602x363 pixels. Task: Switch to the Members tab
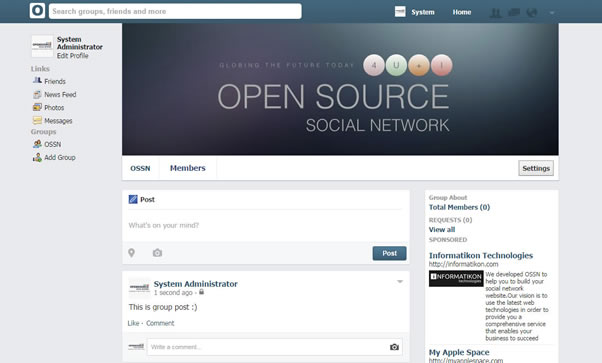click(x=188, y=168)
